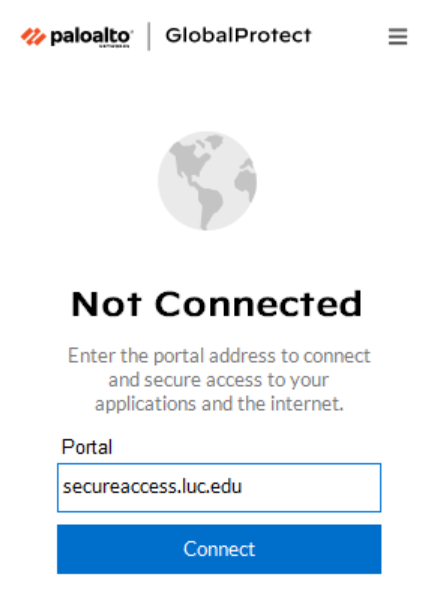Click the GlobalProtect title text
The height and width of the screenshot is (590, 431).
point(238,36)
